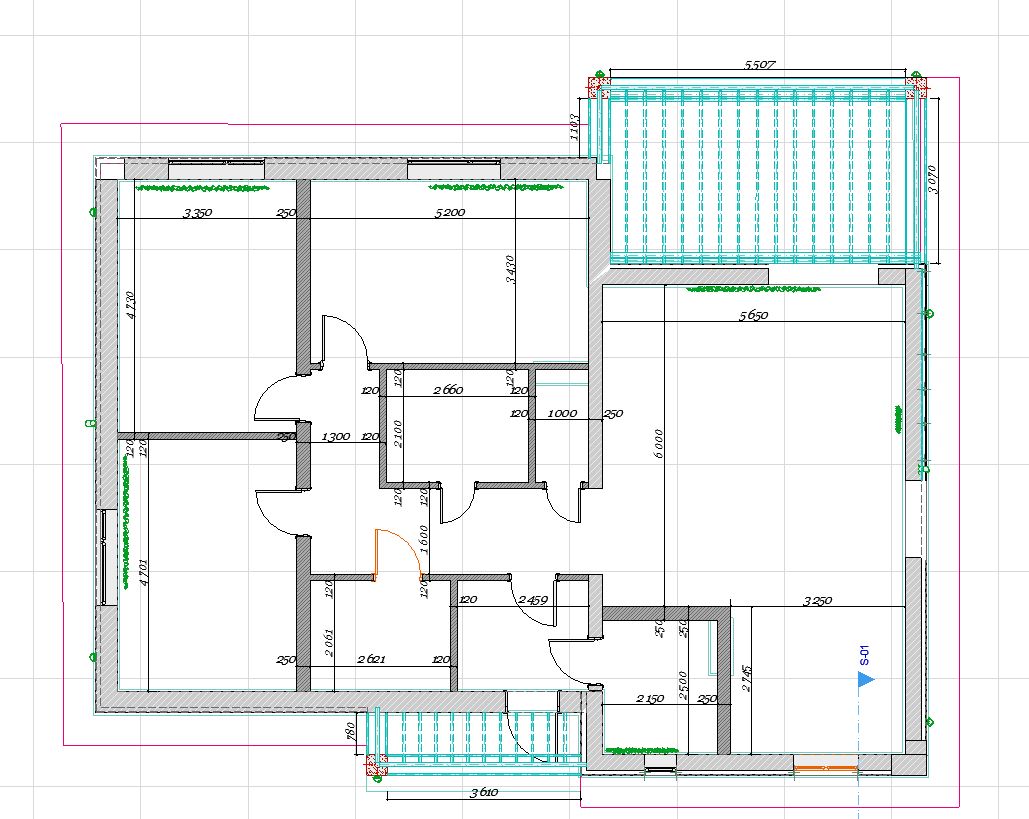Select the 1103 dimension near terrace

574,127
